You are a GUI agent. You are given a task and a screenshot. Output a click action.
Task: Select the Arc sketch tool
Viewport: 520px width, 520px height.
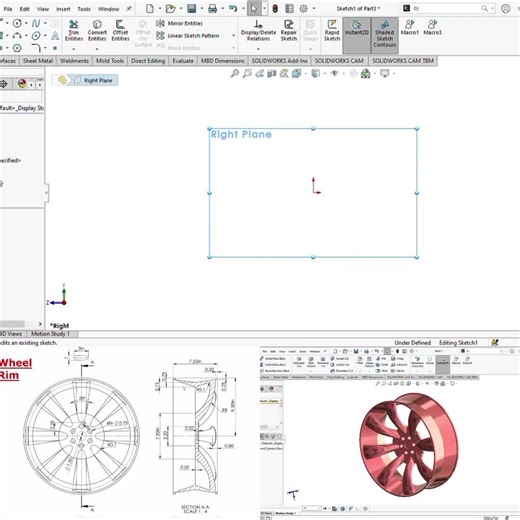click(17, 36)
